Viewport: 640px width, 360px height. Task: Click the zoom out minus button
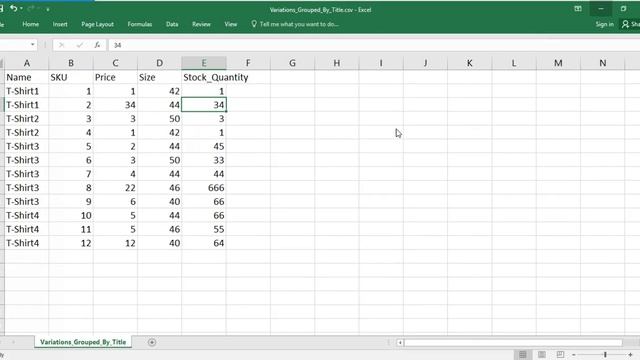[573, 355]
